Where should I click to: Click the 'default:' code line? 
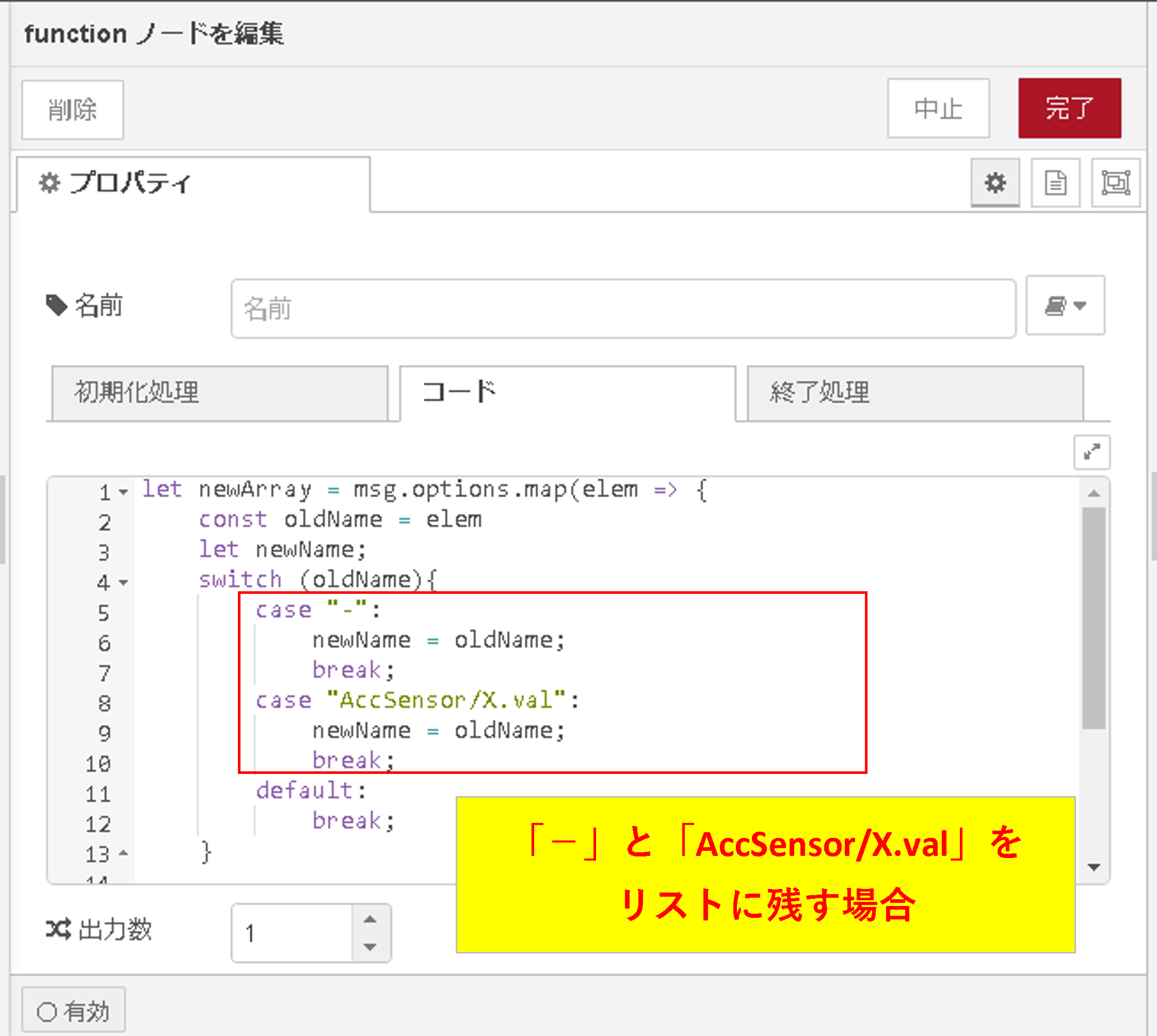(311, 790)
